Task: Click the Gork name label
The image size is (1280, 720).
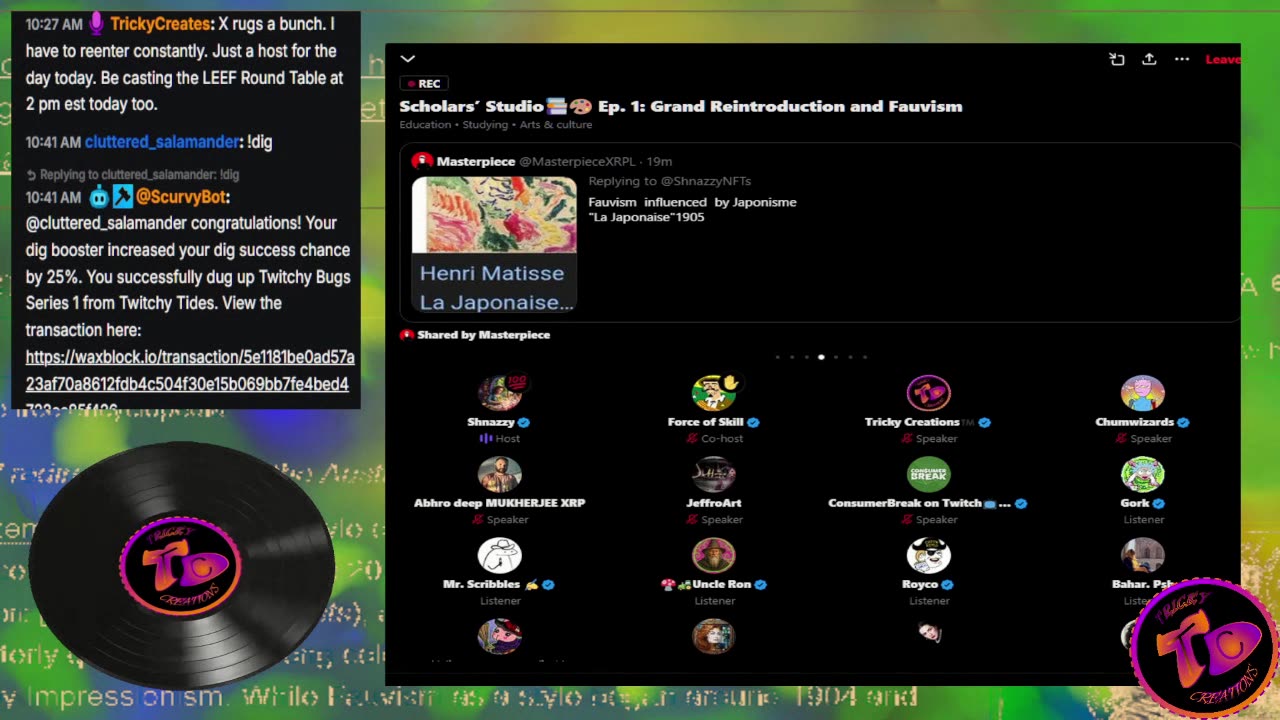Action: click(1135, 503)
